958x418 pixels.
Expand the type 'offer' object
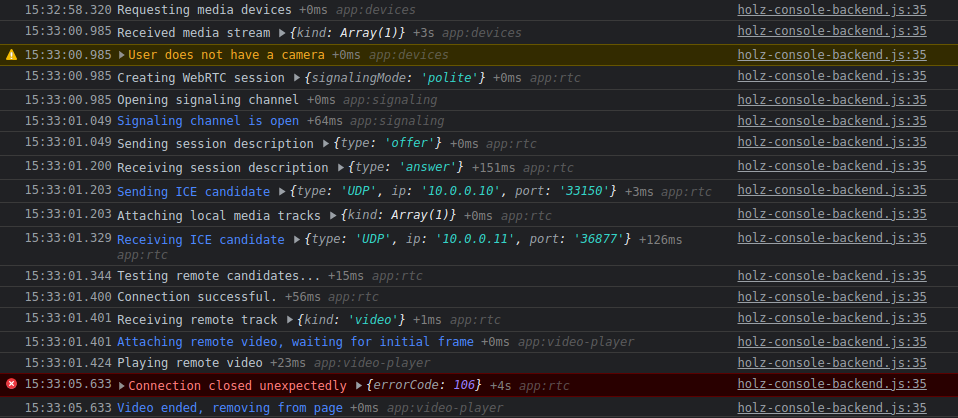326,144
